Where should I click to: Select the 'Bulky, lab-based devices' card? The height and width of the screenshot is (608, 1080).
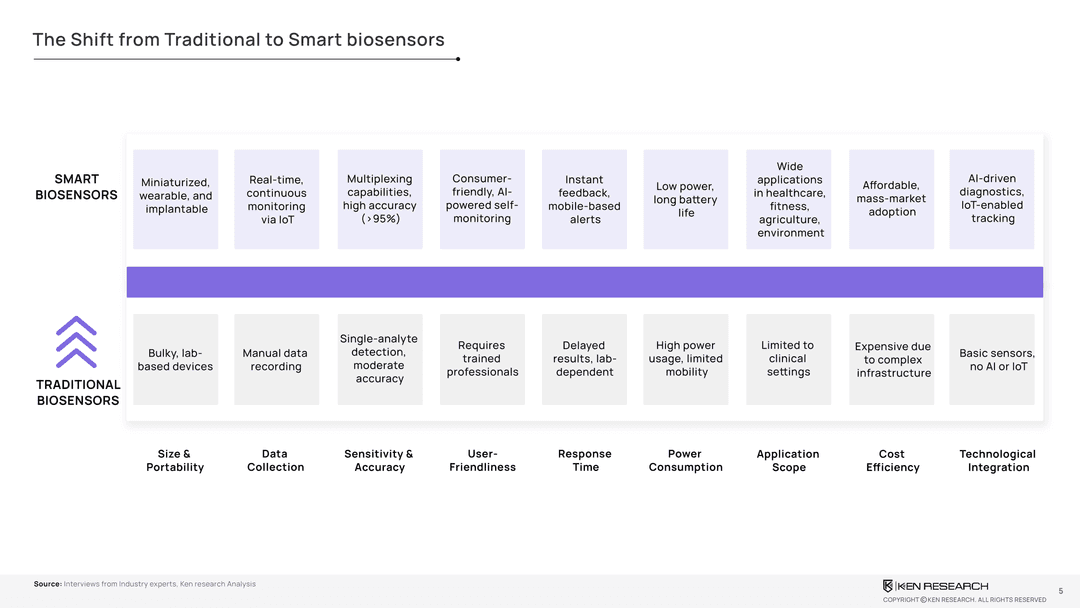(x=176, y=359)
